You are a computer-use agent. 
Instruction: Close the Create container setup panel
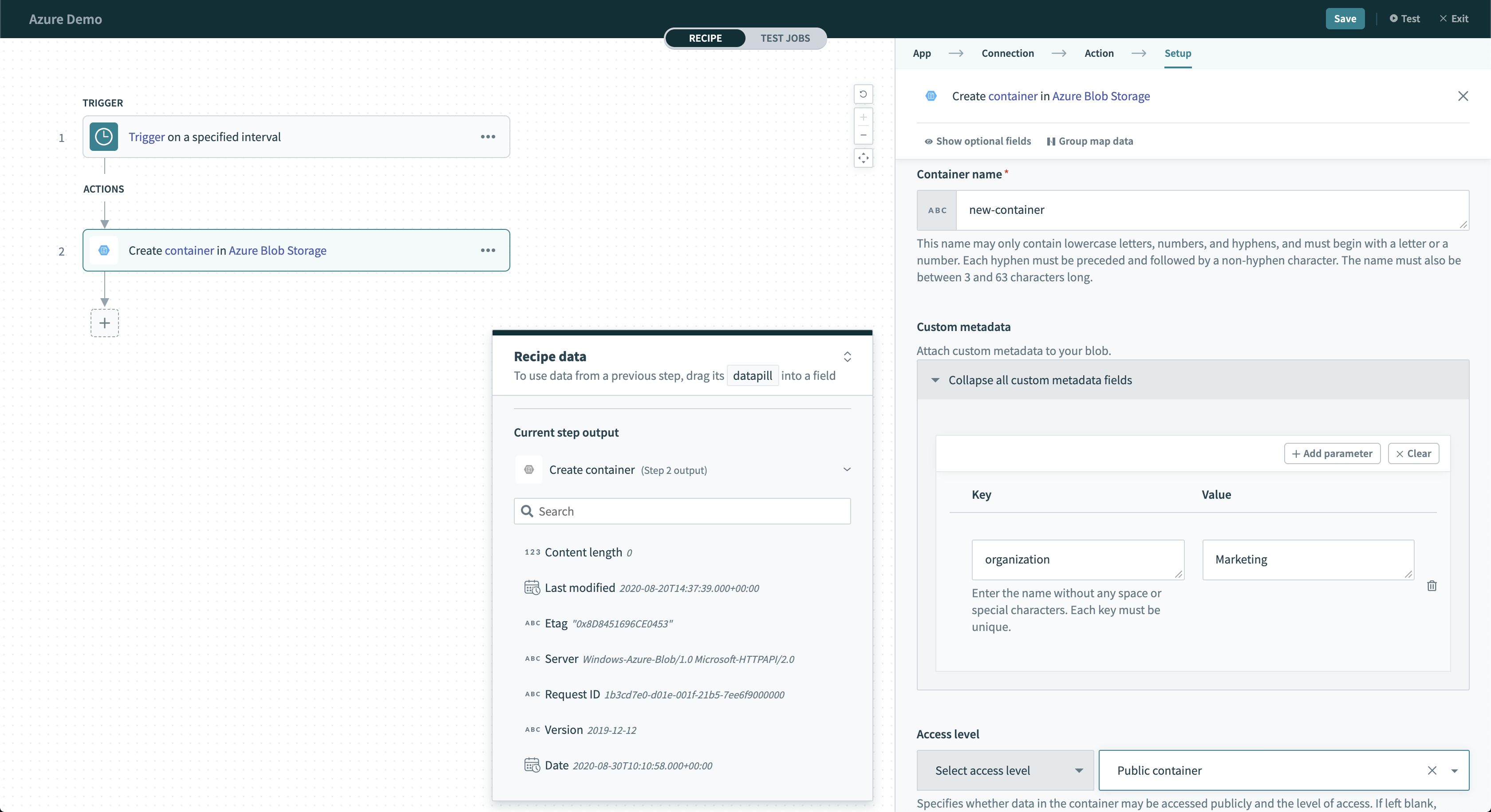1463,96
